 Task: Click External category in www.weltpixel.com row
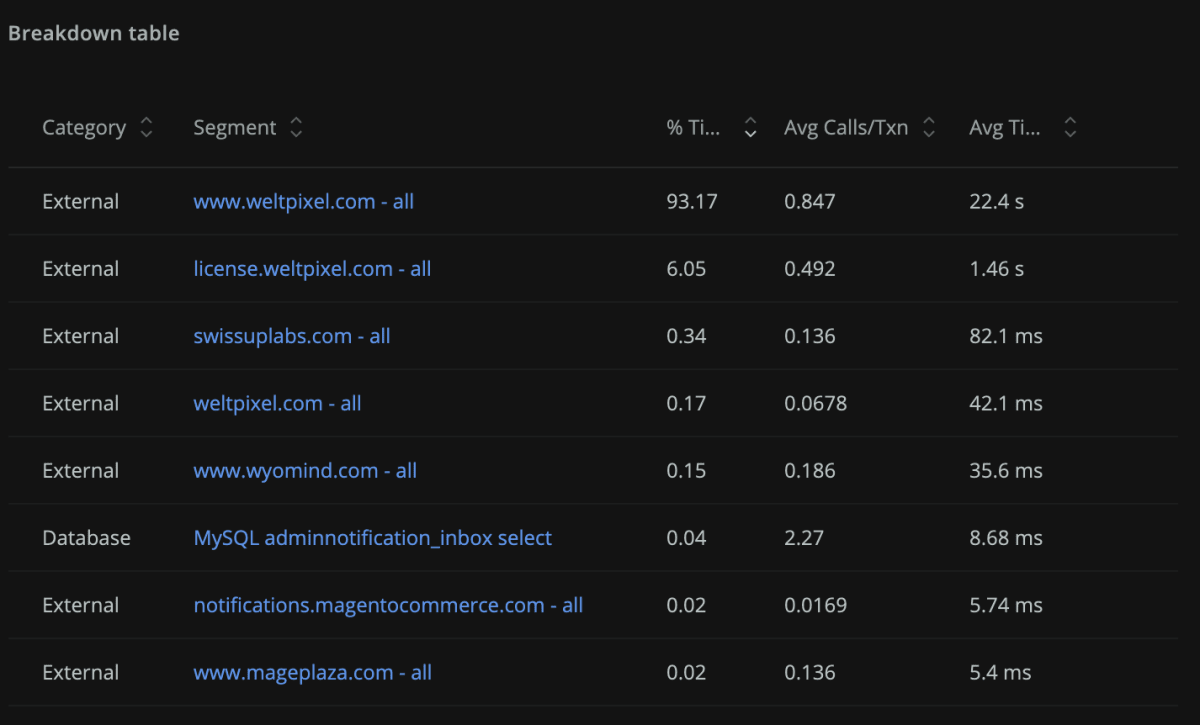[81, 202]
